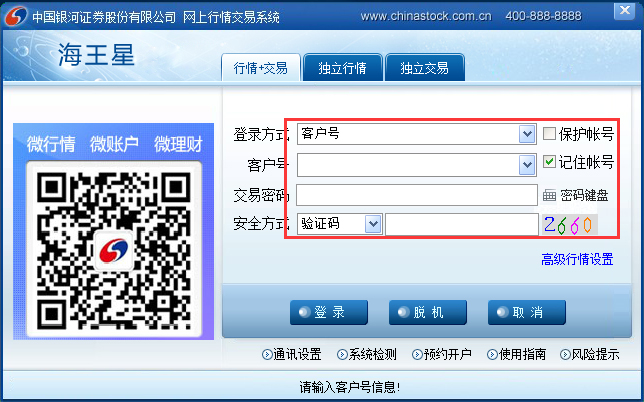Switch to the 行情+交易 tab

(x=261, y=68)
